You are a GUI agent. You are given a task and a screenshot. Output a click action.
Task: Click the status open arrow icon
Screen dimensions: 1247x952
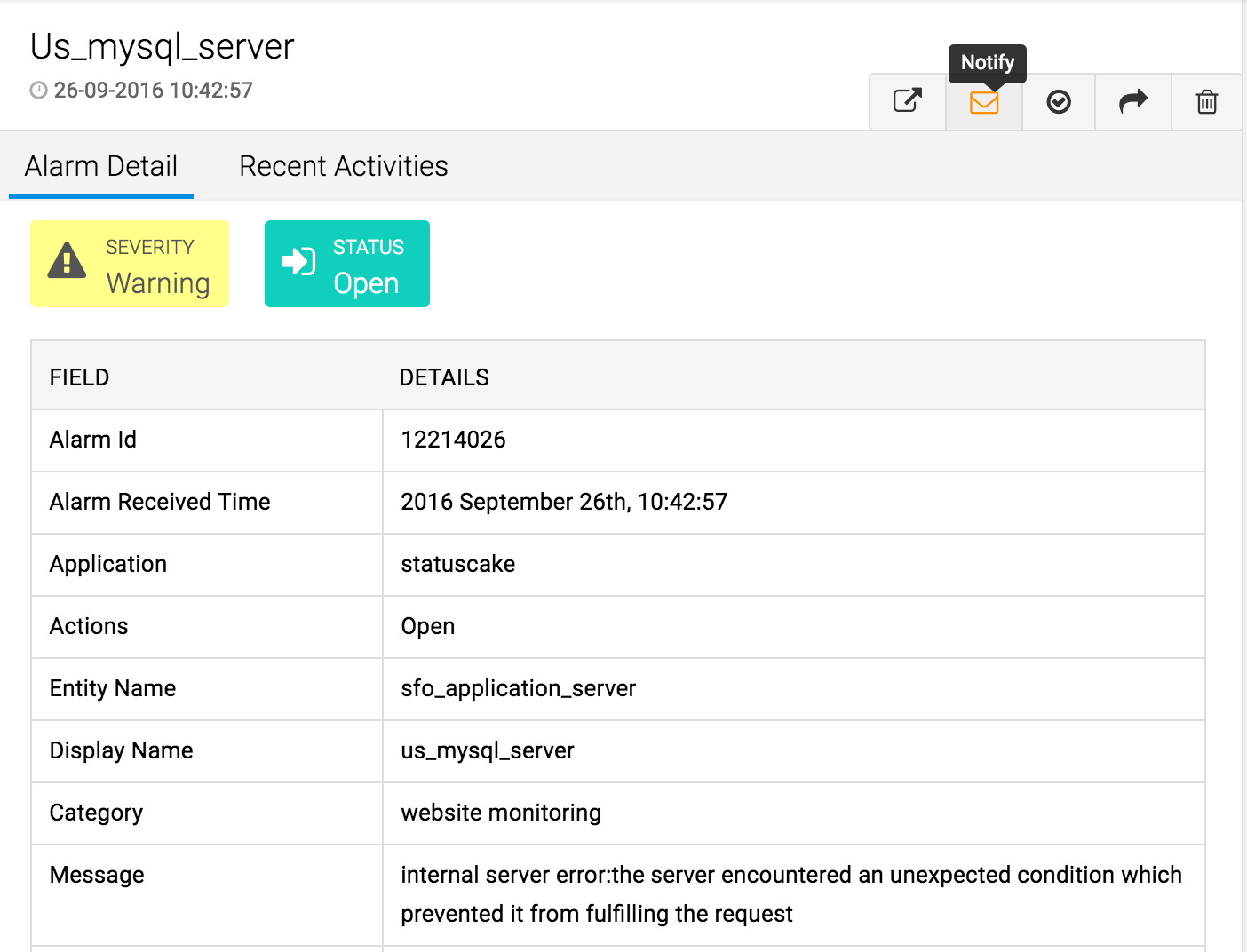coord(298,262)
